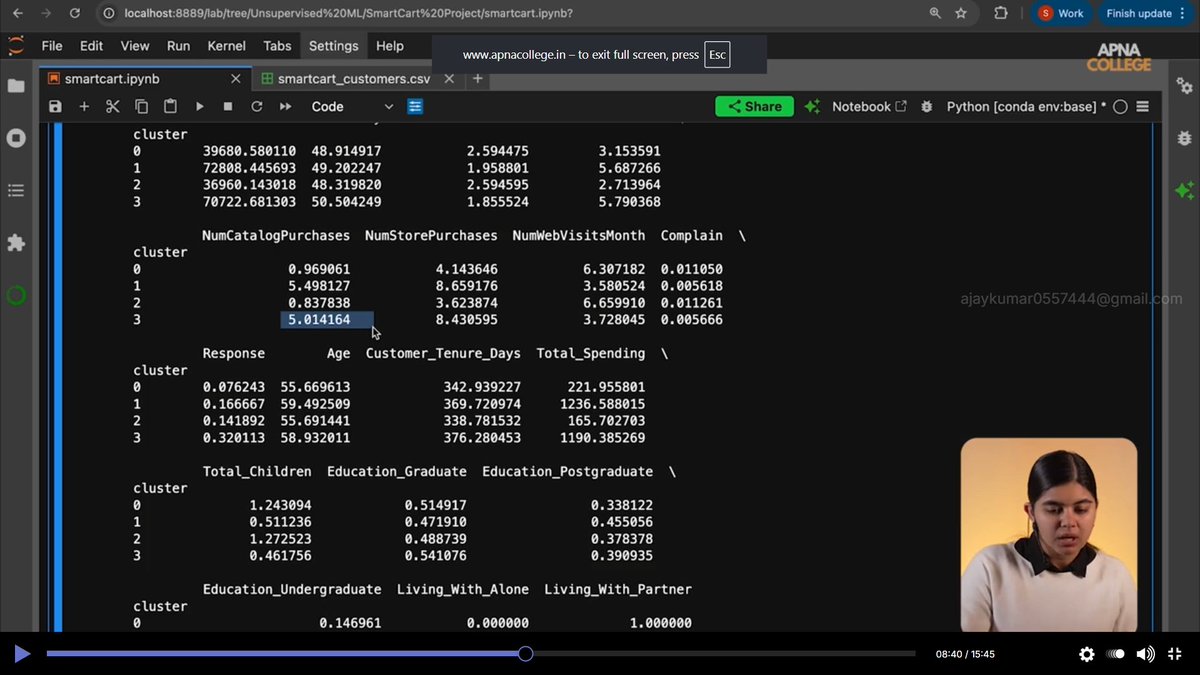This screenshot has height=675, width=1200.
Task: Mute the video with the speaker icon
Action: pyautogui.click(x=1146, y=654)
